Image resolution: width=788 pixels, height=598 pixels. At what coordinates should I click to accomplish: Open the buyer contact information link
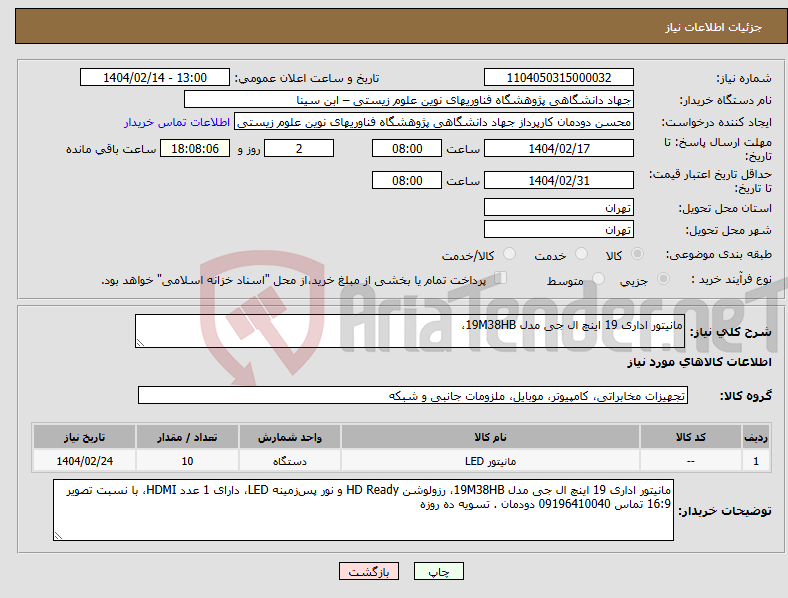click(177, 122)
